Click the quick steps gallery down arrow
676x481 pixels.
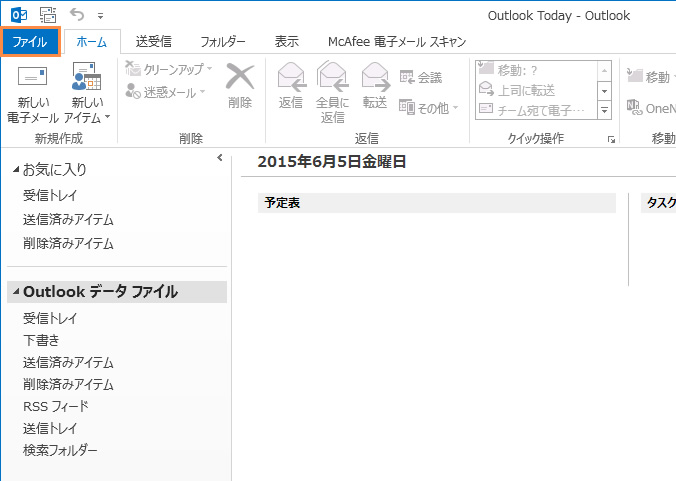click(604, 91)
